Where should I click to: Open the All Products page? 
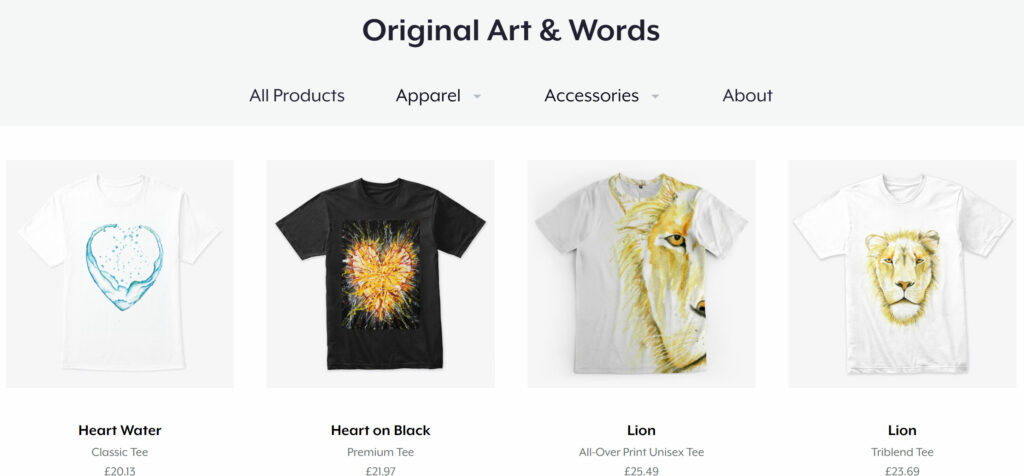click(296, 95)
